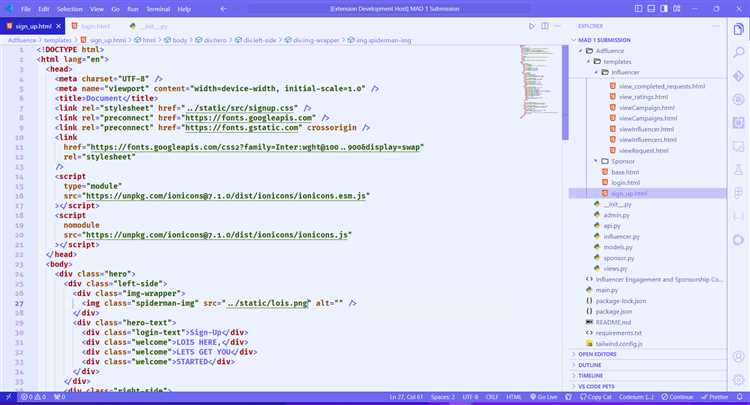Open the Manage gear icon
This screenshot has height=405, width=750.
pyautogui.click(x=739, y=380)
